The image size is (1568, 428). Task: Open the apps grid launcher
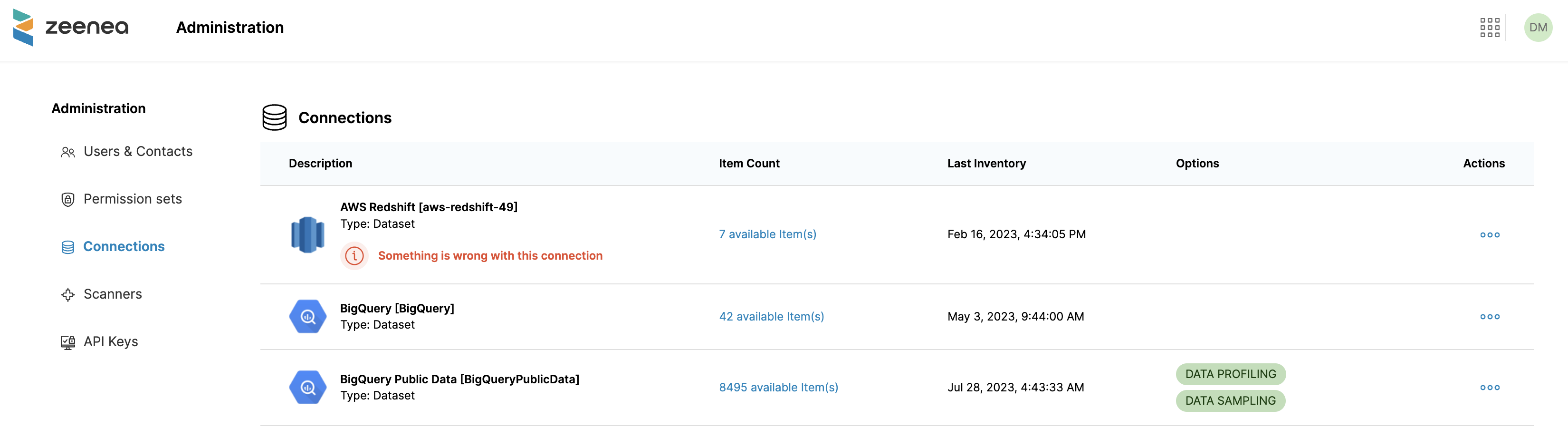[1490, 28]
